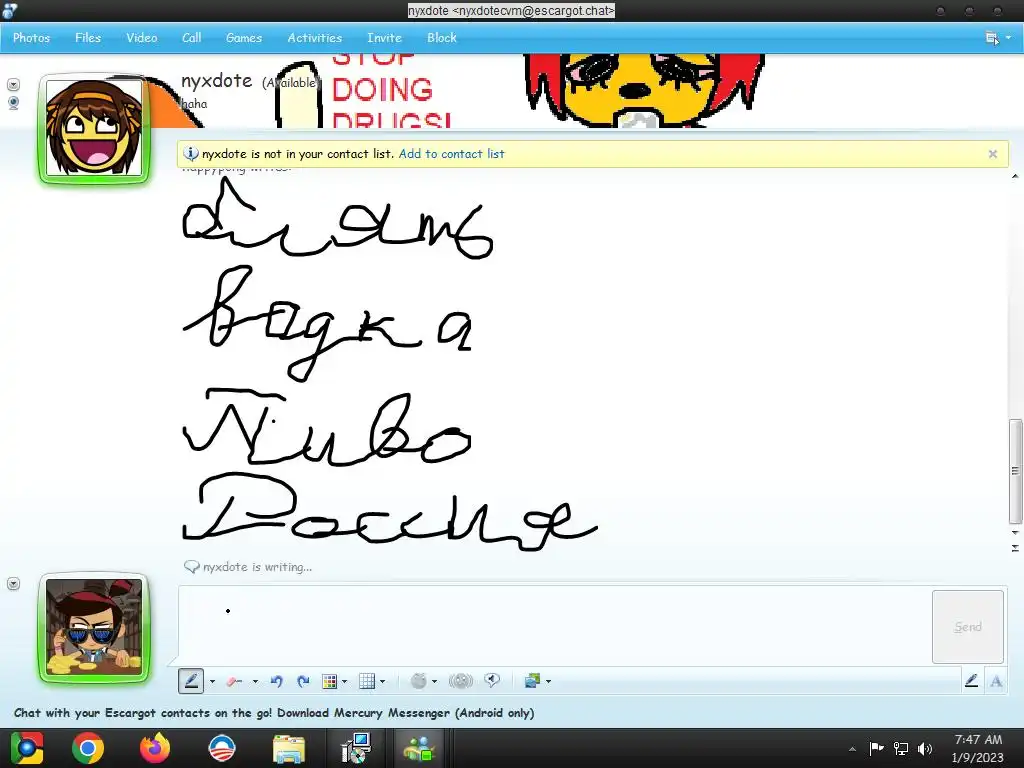Open the eraser size options arrow

255,682
